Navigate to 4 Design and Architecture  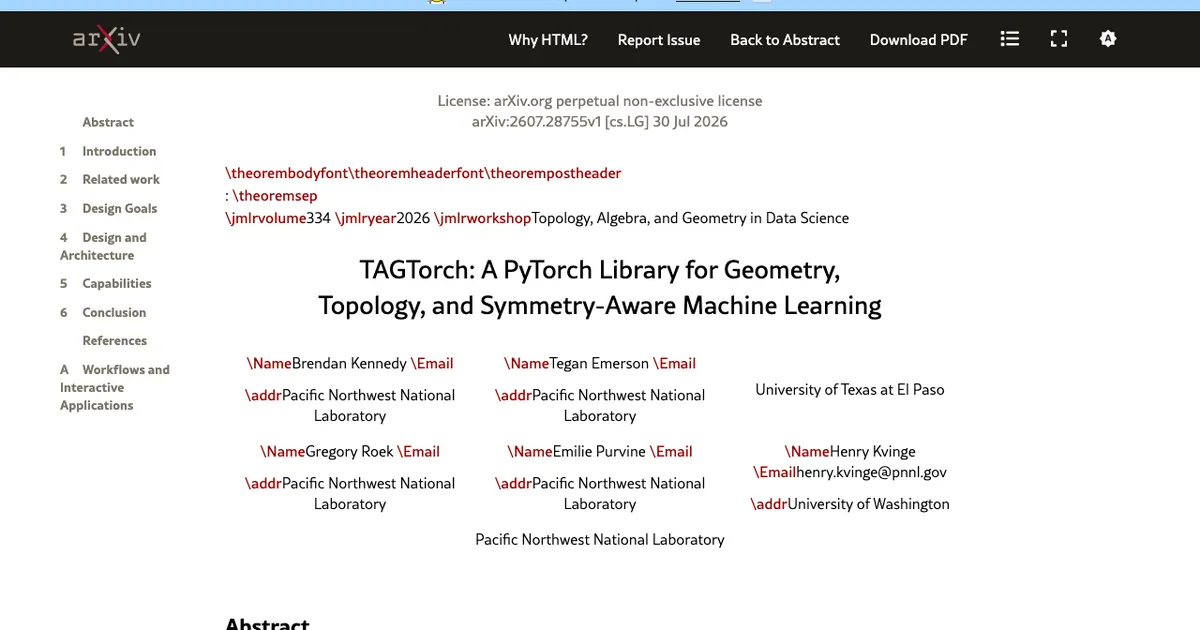[x=103, y=246]
